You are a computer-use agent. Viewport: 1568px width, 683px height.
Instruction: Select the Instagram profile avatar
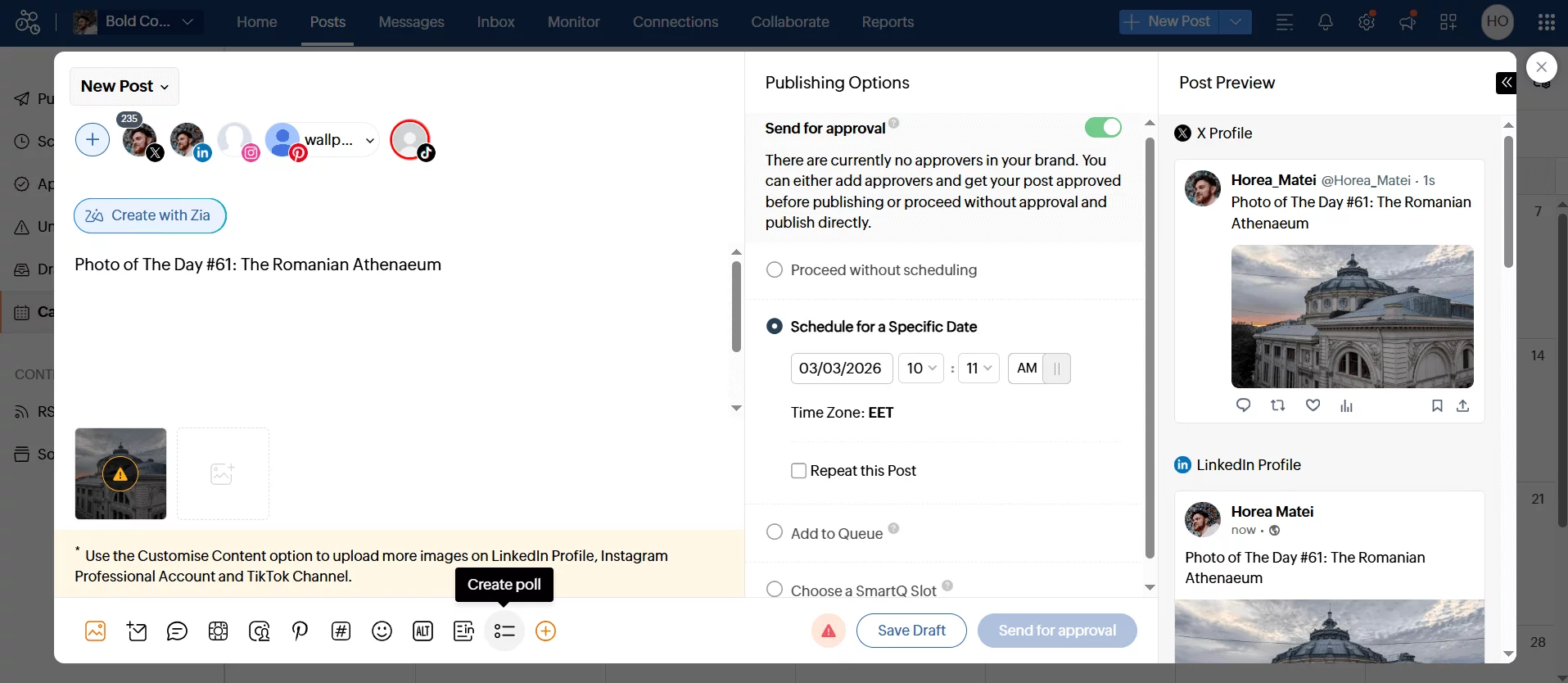coord(236,140)
